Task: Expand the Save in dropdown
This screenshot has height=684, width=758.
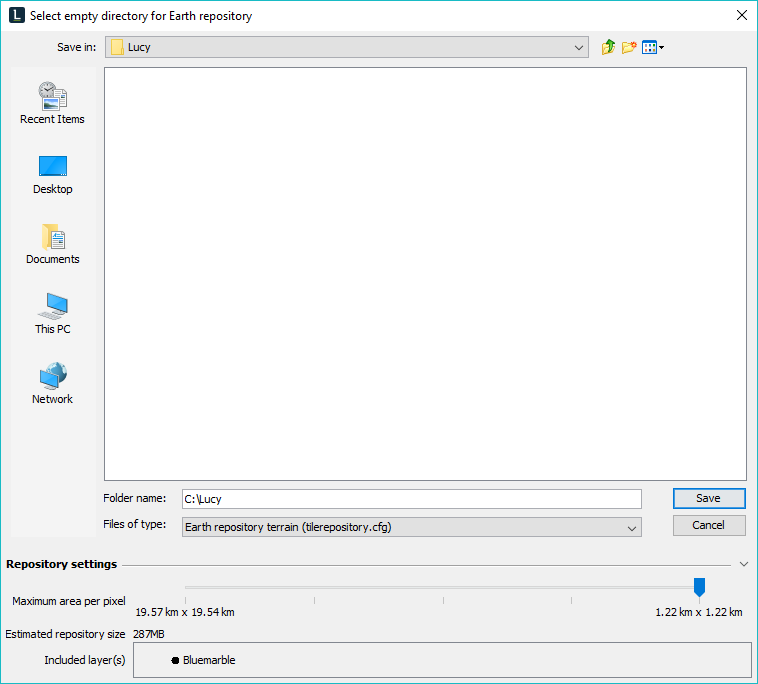Action: [579, 47]
